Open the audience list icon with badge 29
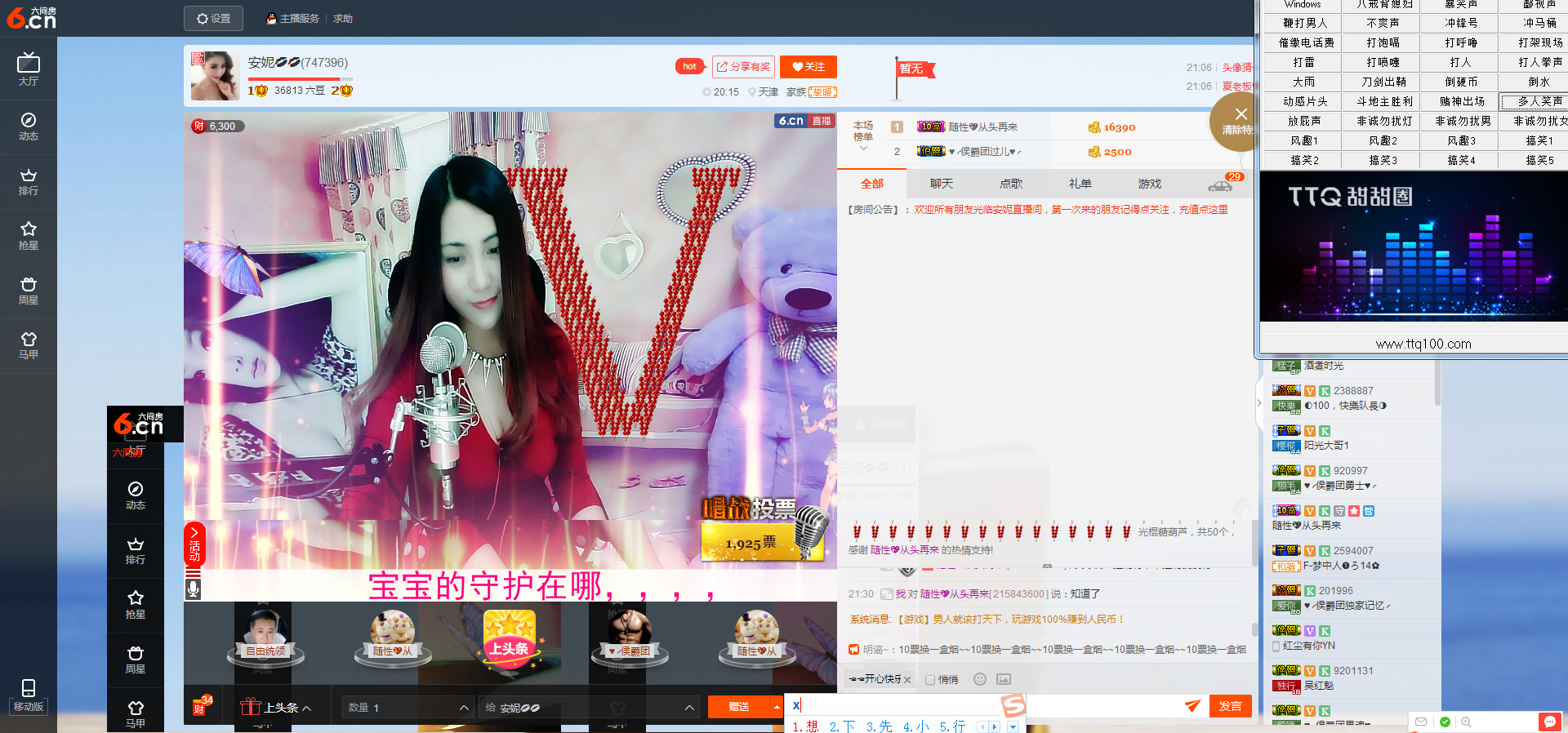The height and width of the screenshot is (733, 1568). [1224, 183]
